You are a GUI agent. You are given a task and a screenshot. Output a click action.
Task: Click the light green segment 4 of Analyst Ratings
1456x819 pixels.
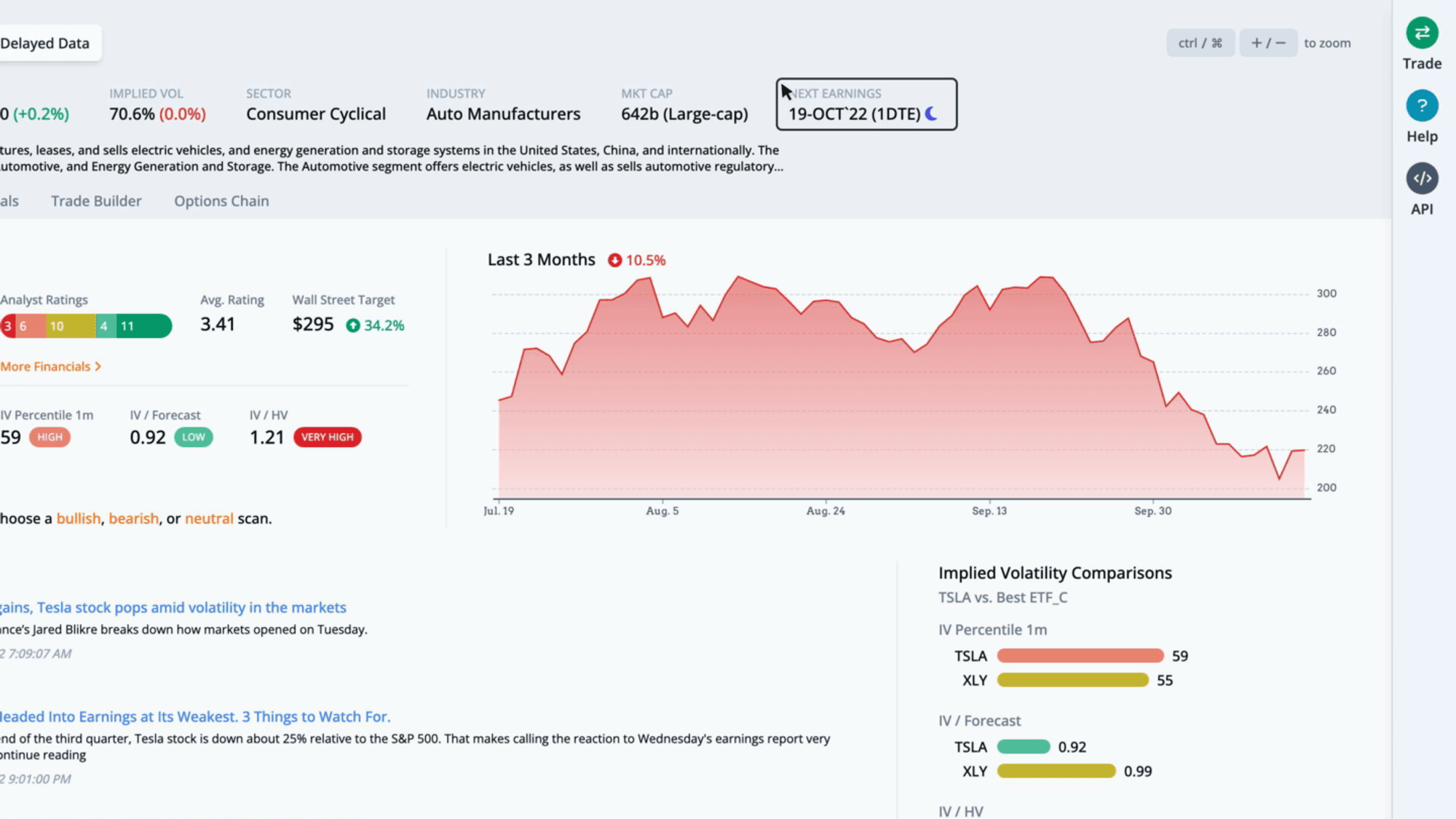(106, 325)
